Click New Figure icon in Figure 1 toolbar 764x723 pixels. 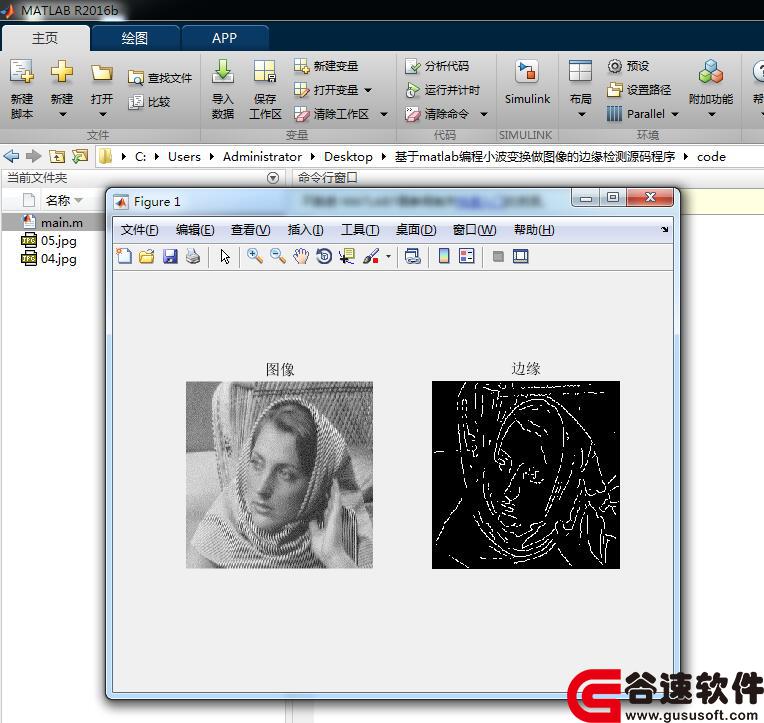click(x=124, y=256)
